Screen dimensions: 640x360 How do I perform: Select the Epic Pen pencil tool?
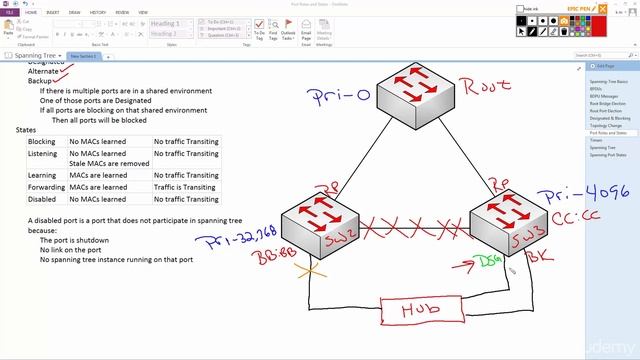coord(532,32)
